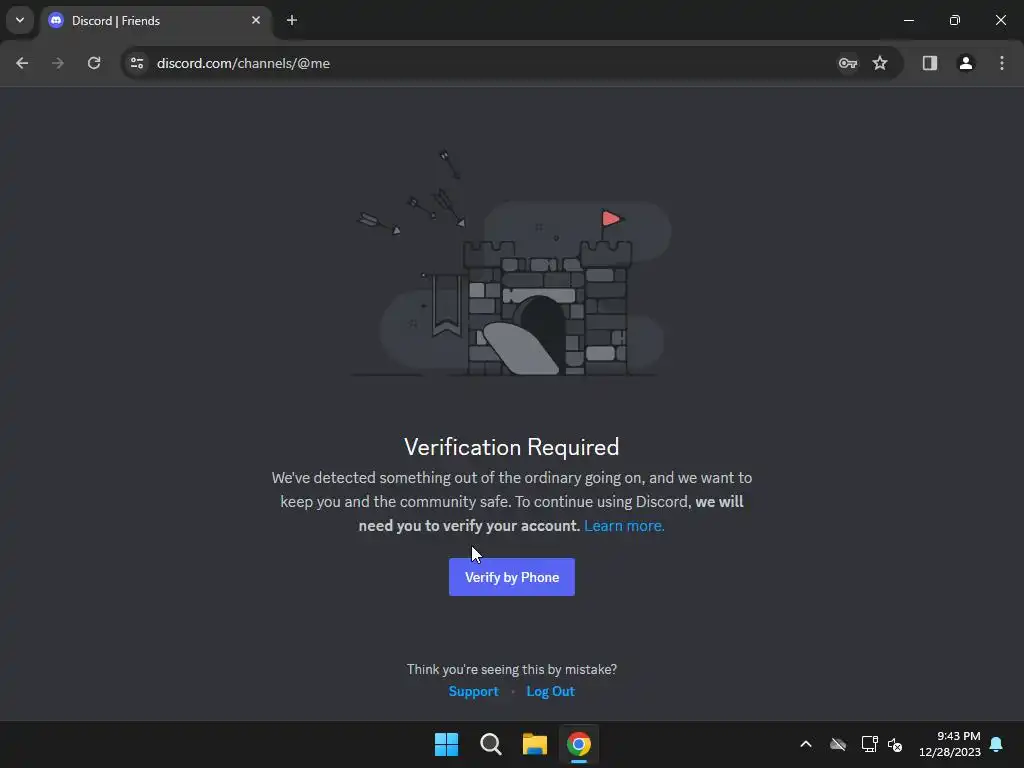
Task: Open the browser side panel
Action: (x=929, y=63)
